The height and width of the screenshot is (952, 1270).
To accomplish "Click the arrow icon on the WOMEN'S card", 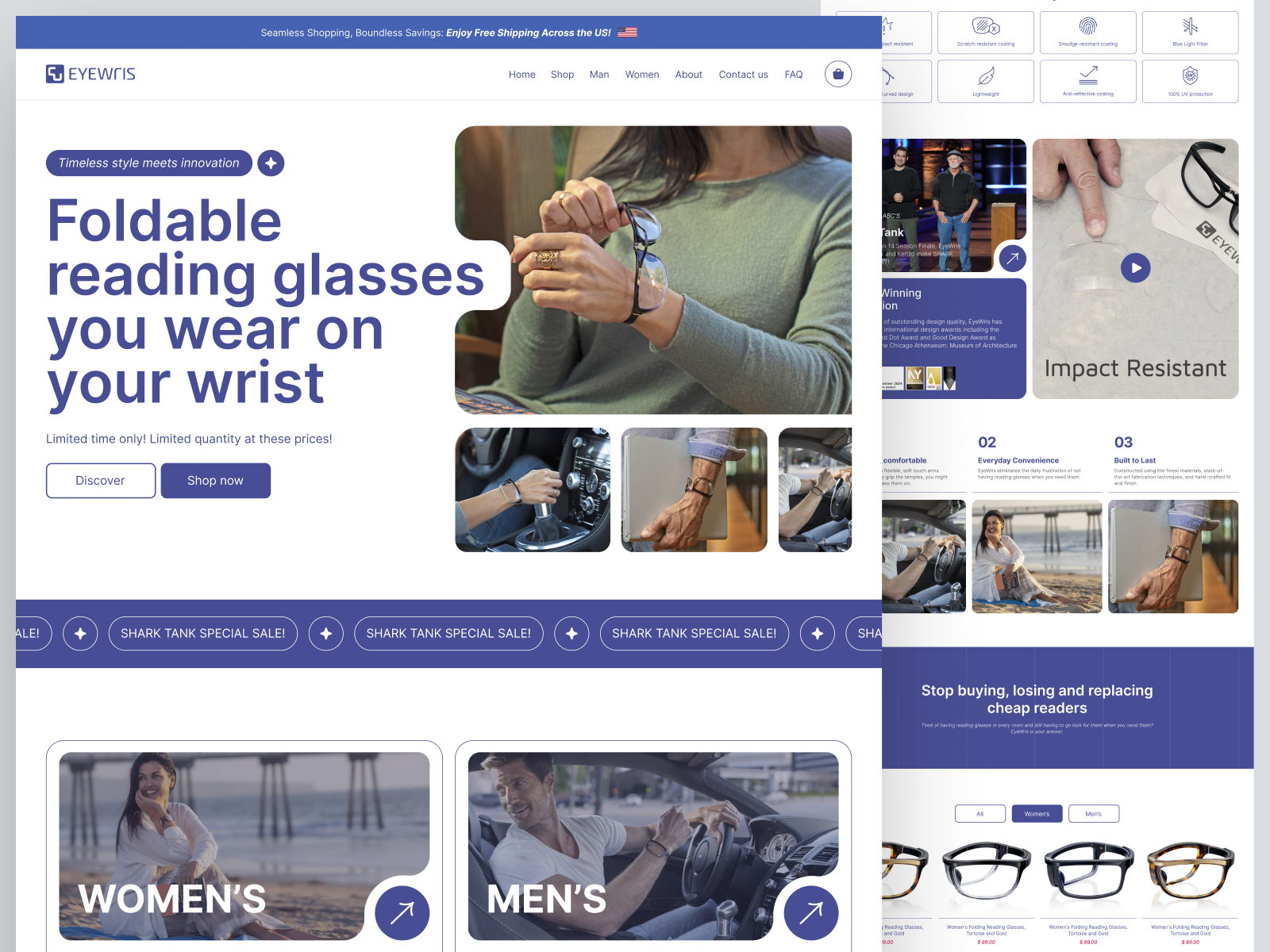I will pyautogui.click(x=402, y=913).
